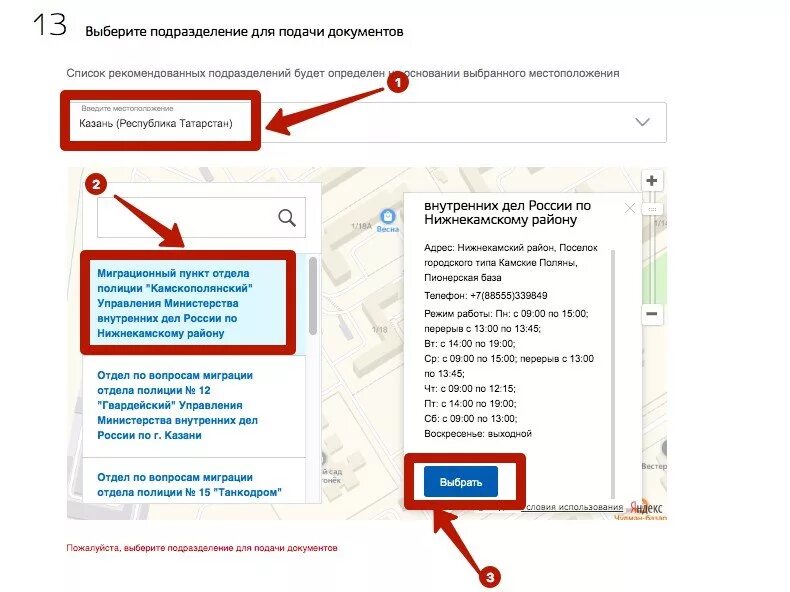Click the Выбрать button

point(460,482)
